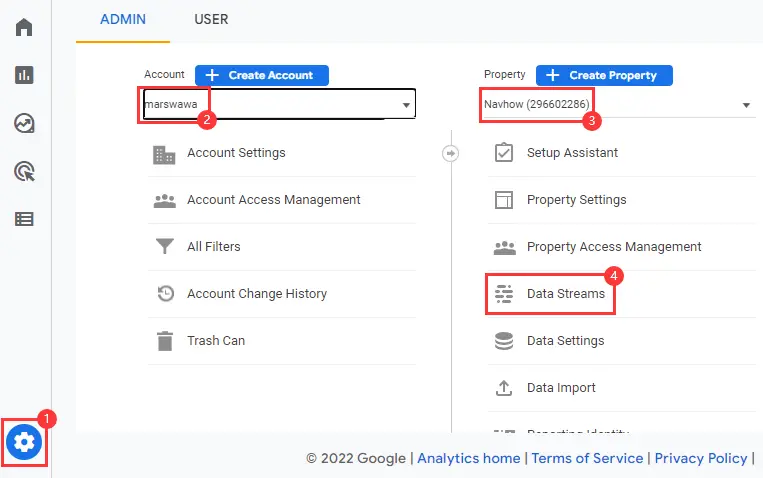The height and width of the screenshot is (478, 763).
Task: Follow the Terms of Service link
Action: (587, 459)
